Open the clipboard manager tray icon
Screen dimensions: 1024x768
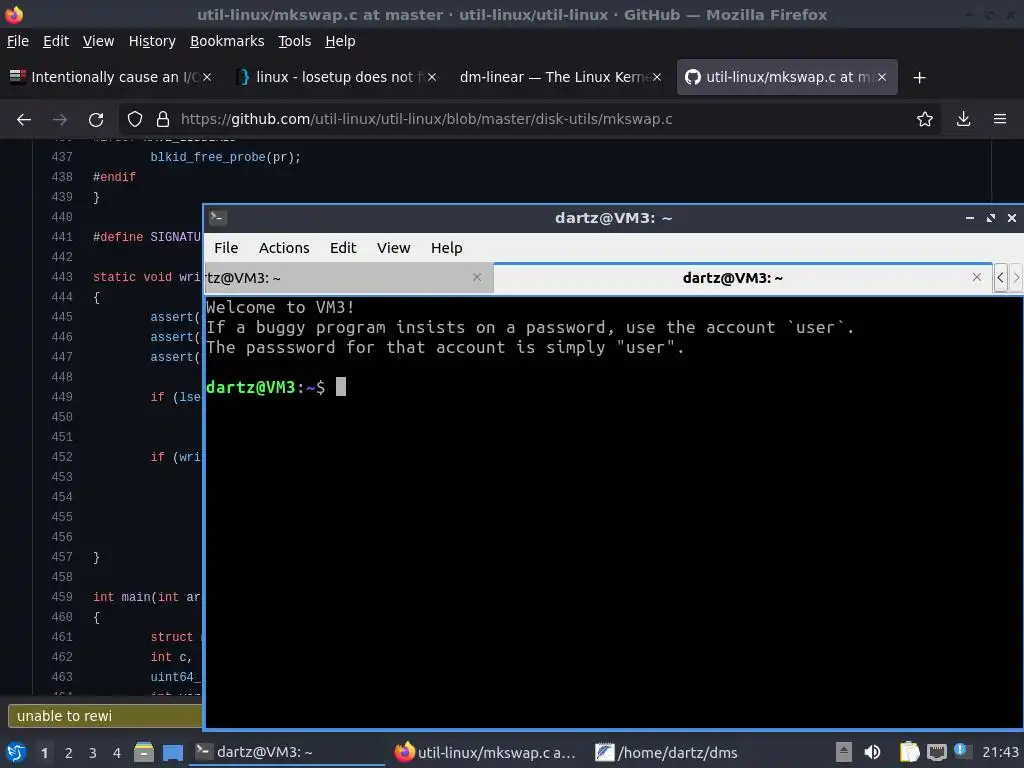tap(909, 752)
